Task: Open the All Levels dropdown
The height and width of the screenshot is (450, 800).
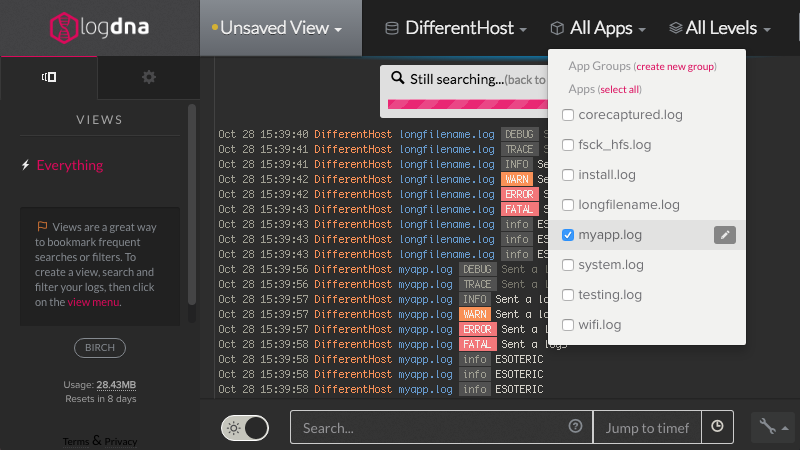Action: [719, 28]
